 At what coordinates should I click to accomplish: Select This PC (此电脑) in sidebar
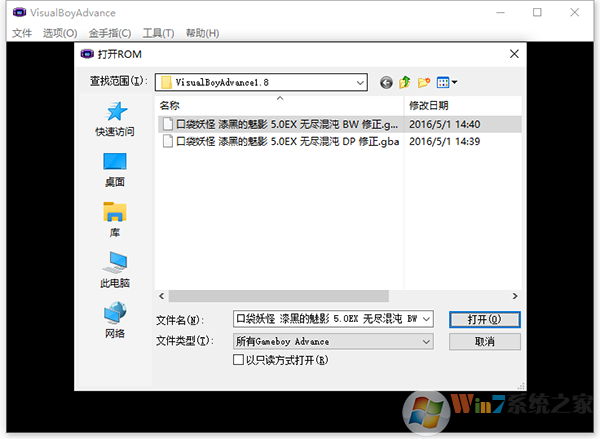(115, 270)
